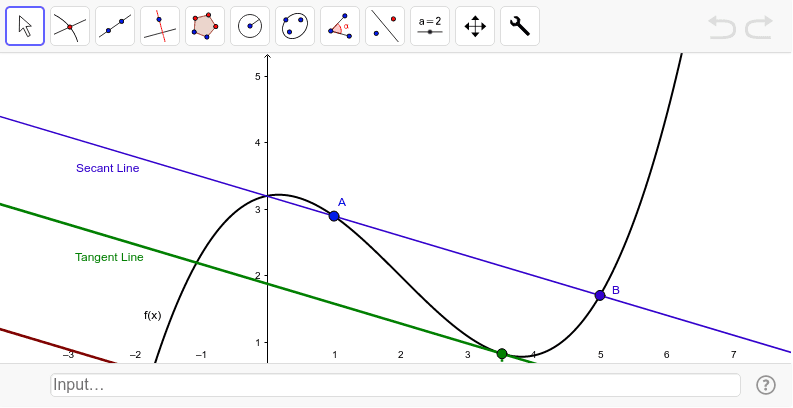Click the "Tangent Line" label

tap(109, 257)
